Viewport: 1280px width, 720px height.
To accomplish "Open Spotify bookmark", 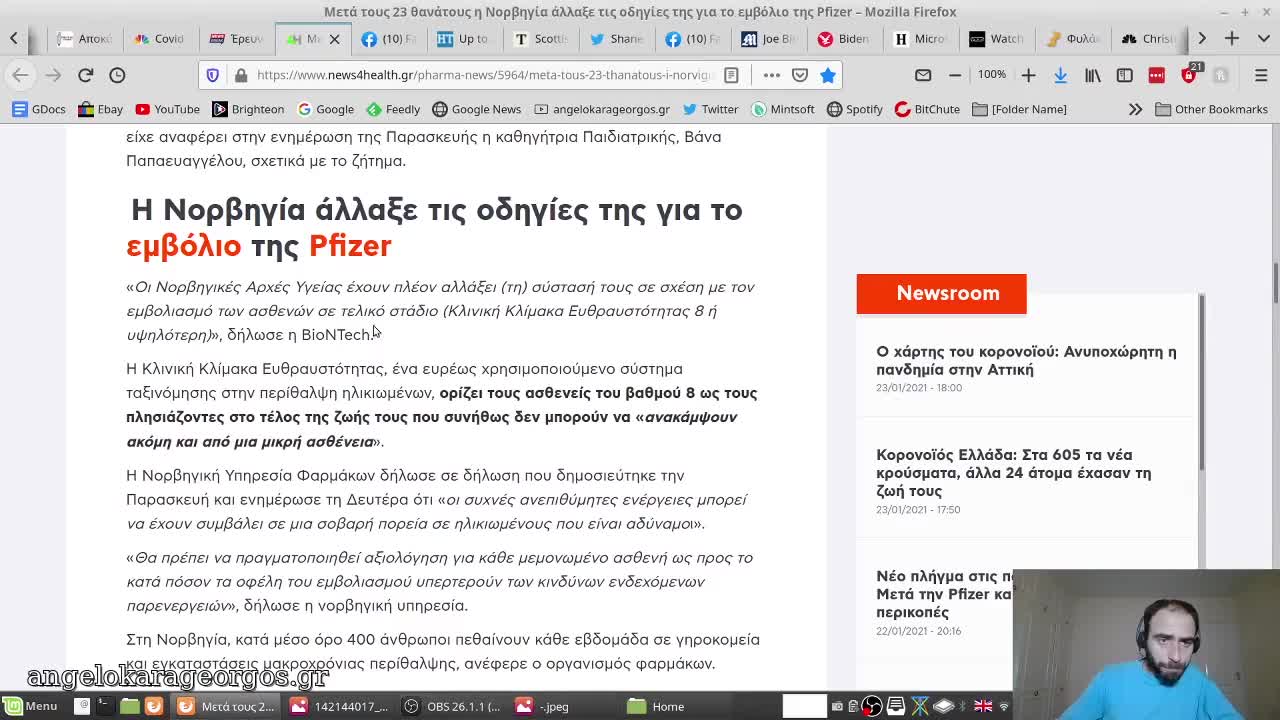I will [x=854, y=109].
